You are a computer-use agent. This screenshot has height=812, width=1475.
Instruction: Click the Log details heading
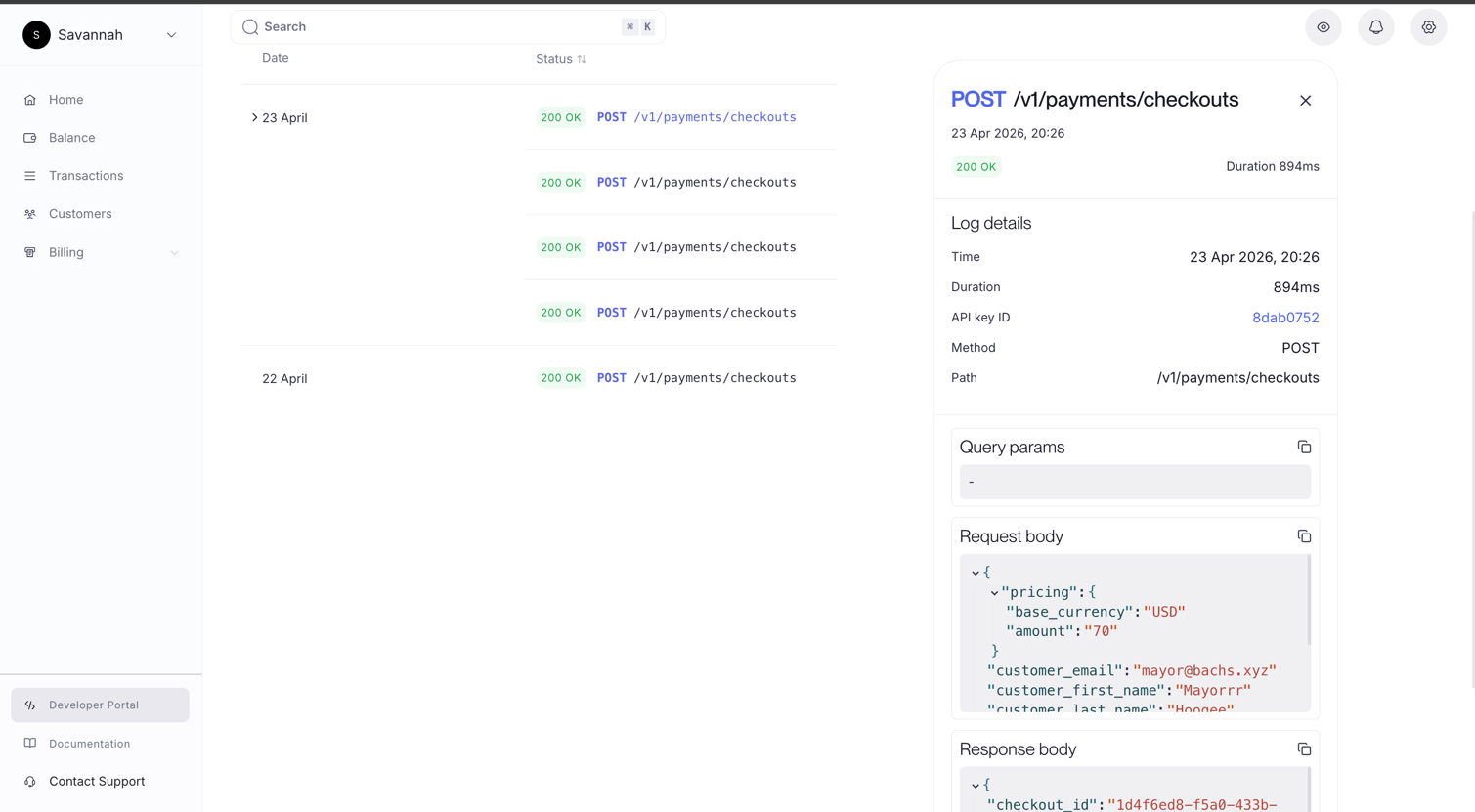[x=991, y=223]
